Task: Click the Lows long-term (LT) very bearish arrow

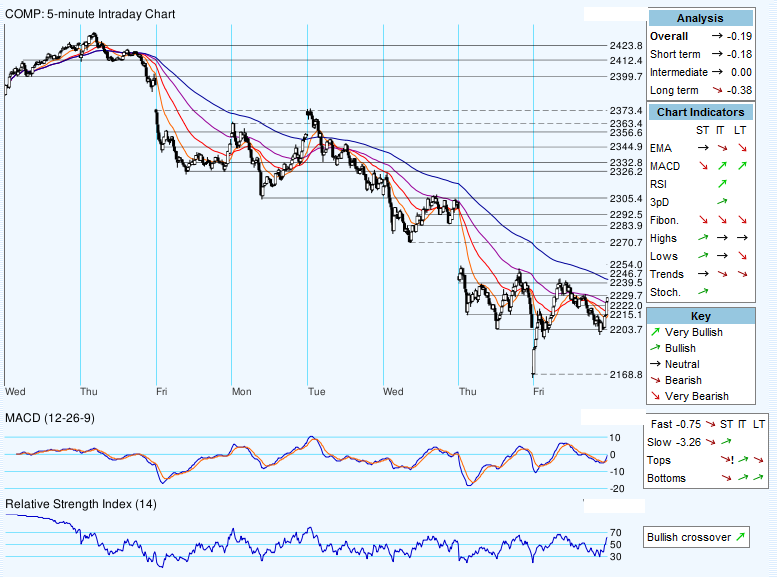Action: 742,256
